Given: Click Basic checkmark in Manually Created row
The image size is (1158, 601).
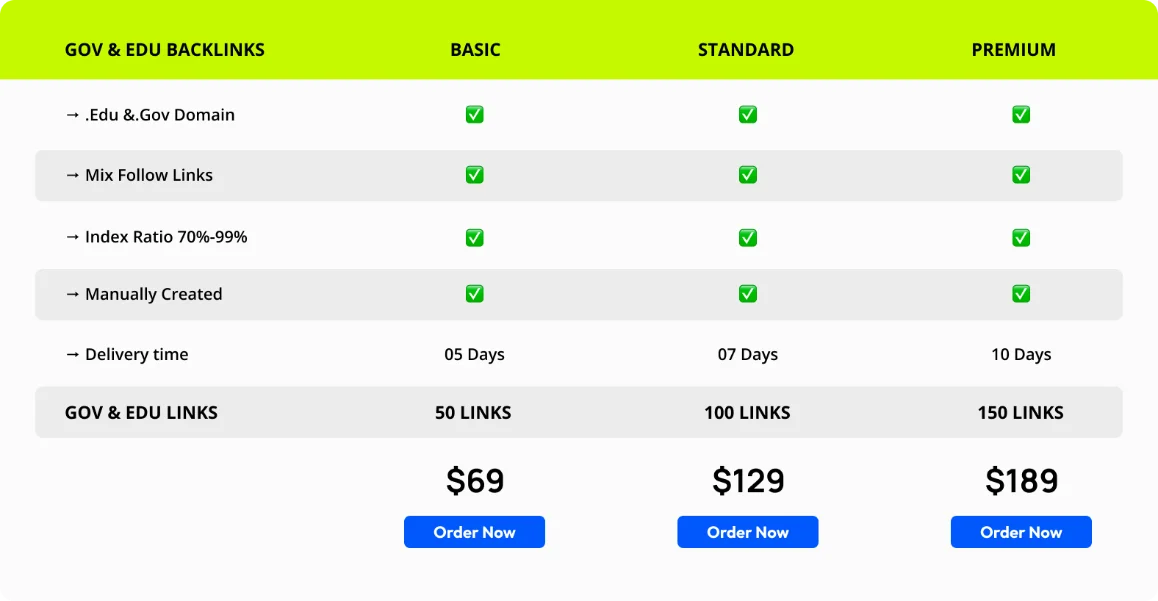Looking at the screenshot, I should (474, 294).
